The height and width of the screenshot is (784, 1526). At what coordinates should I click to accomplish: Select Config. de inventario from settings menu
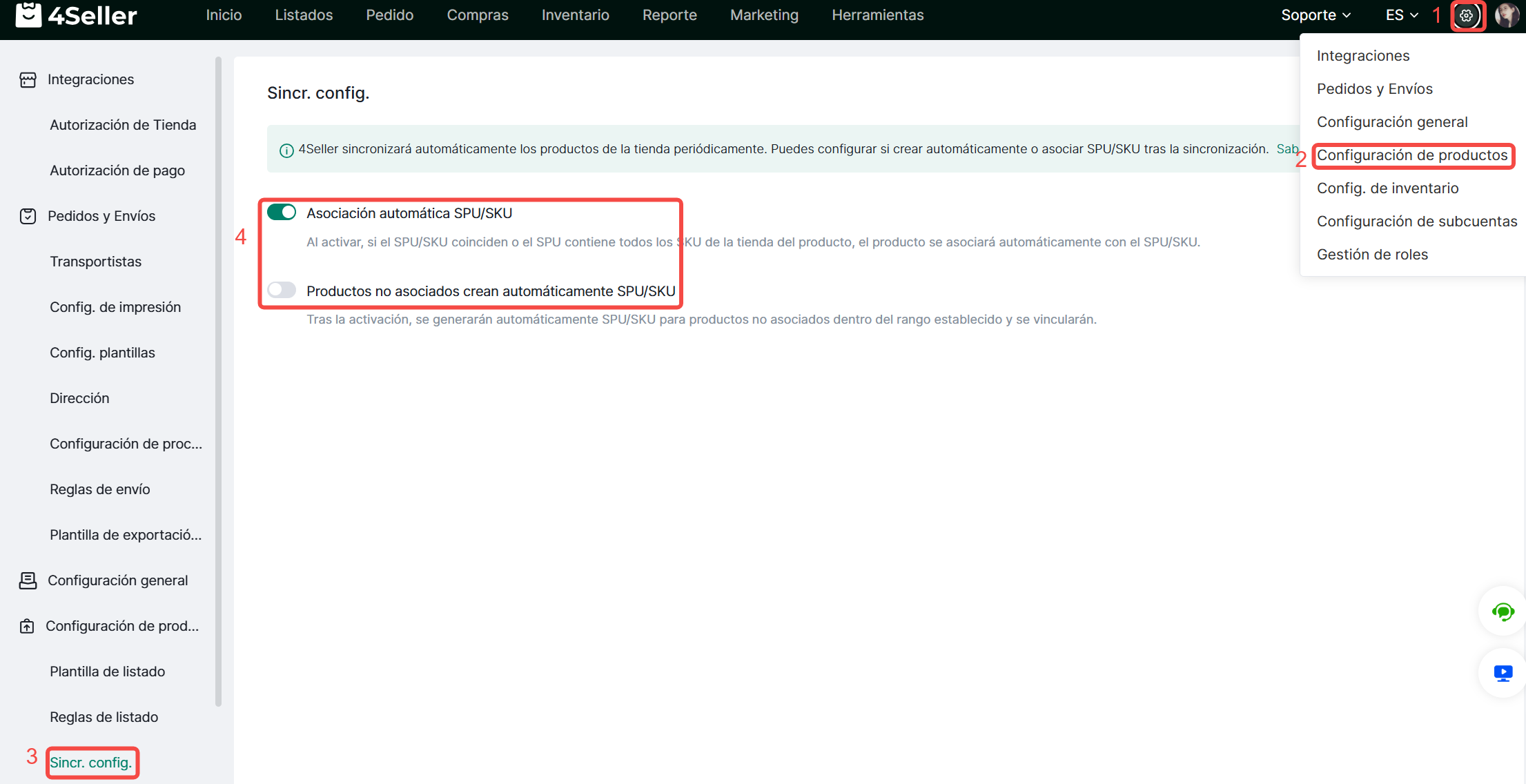pos(1387,188)
